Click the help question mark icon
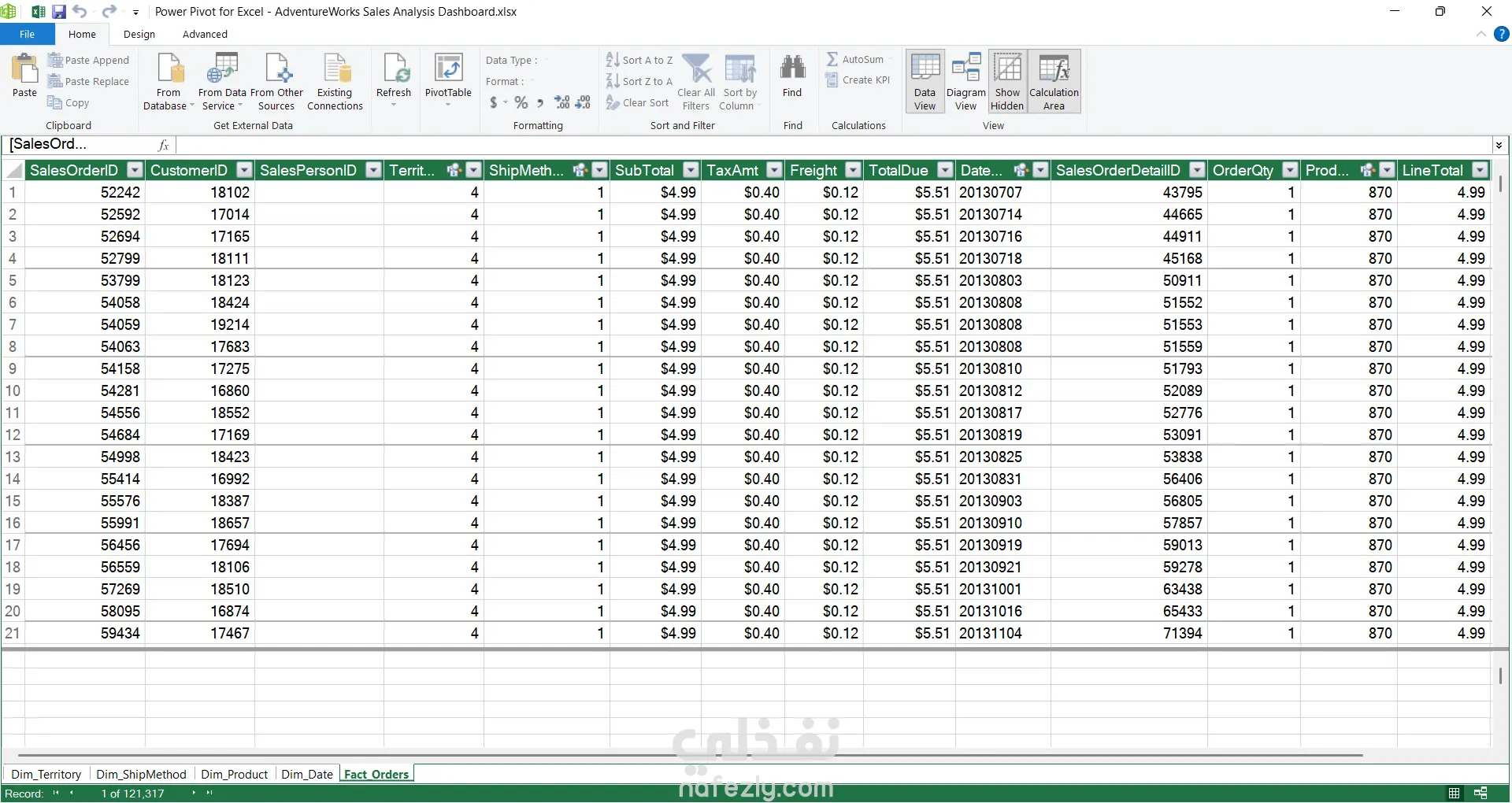The height and width of the screenshot is (803, 1512). click(1501, 34)
